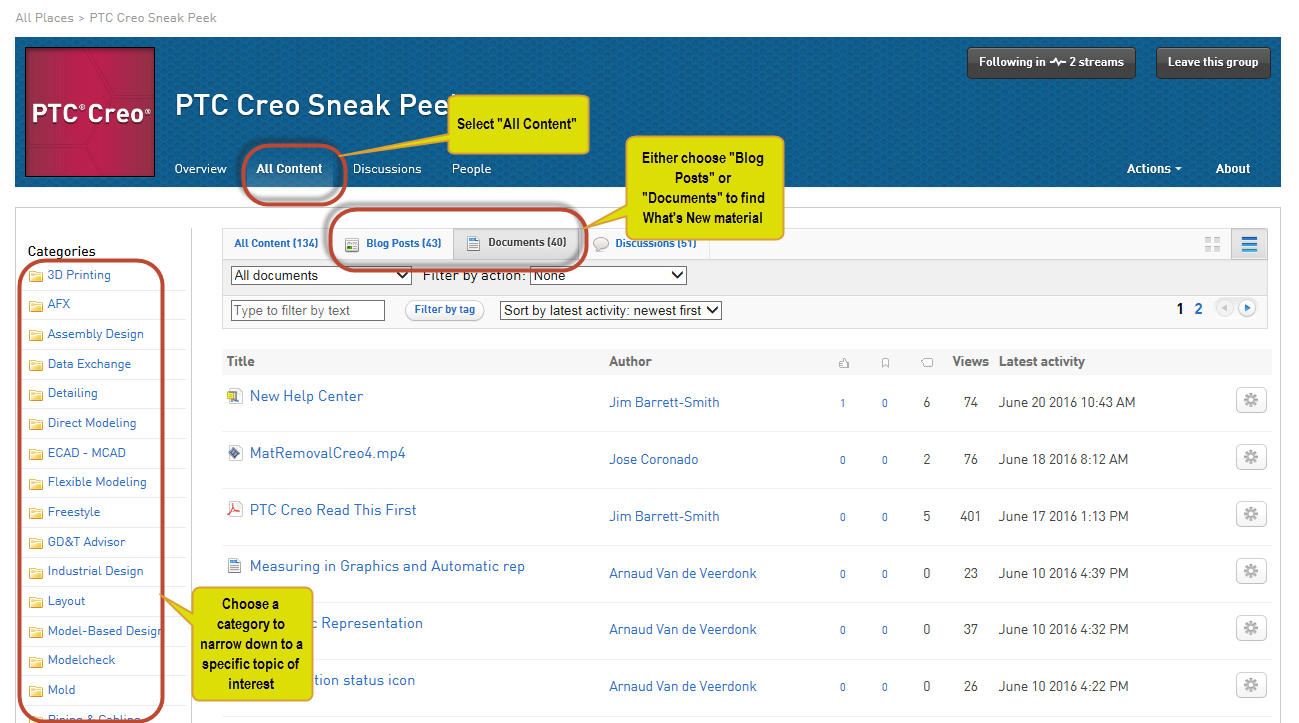Open gear menu for New Help Center
Image resolution: width=1299 pixels, height=723 pixels.
[x=1251, y=400]
